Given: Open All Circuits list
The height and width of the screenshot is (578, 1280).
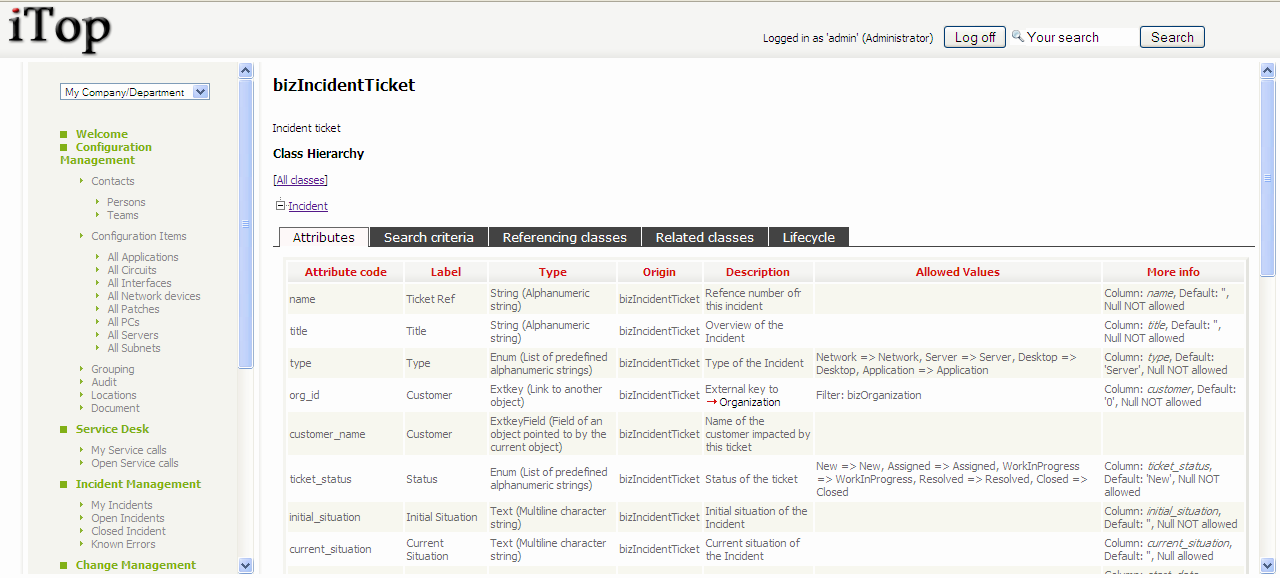Looking at the screenshot, I should [132, 270].
